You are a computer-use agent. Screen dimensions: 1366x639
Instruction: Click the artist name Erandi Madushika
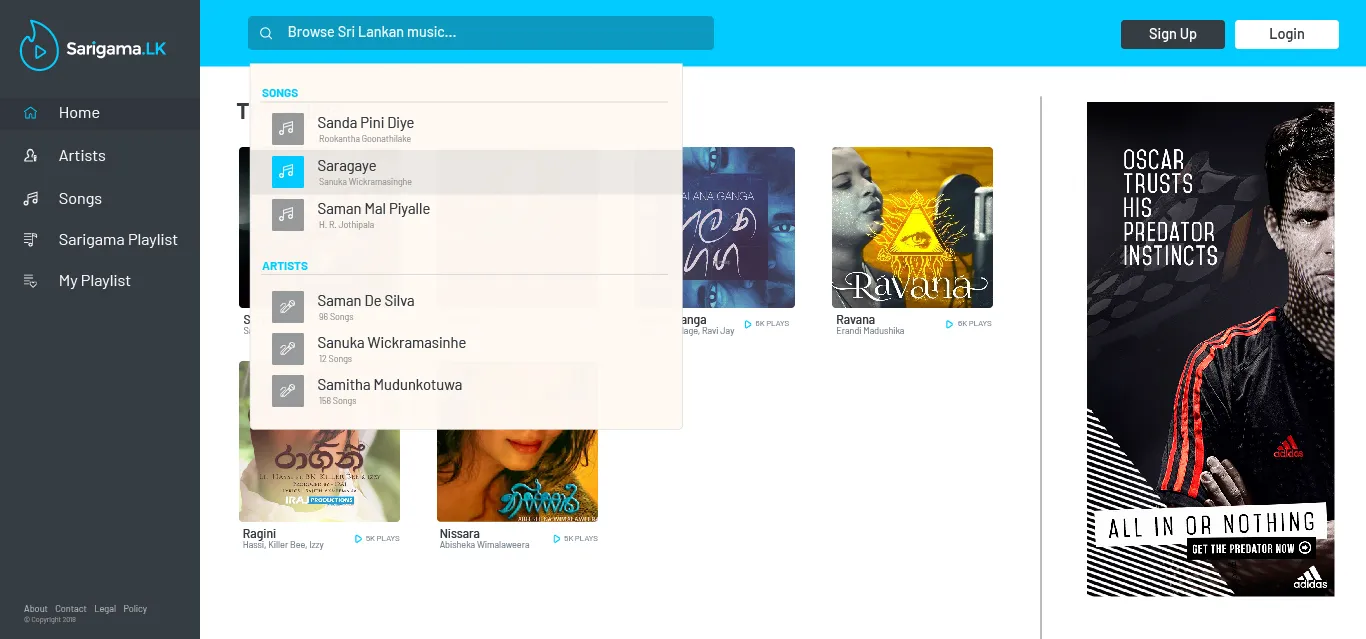pyautogui.click(x=870, y=331)
